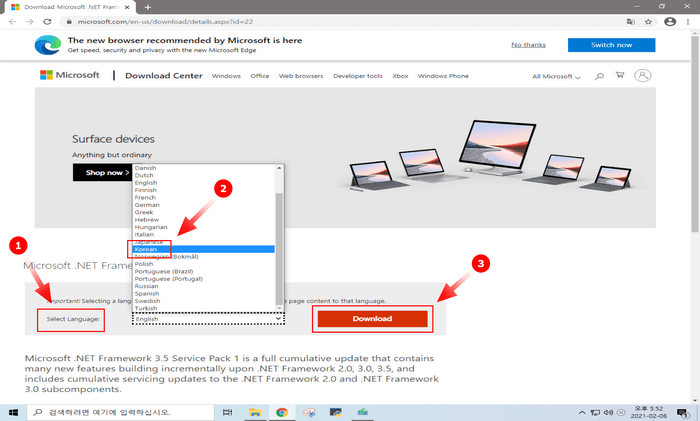This screenshot has width=700, height=421.
Task: Open File Explorer from taskbar
Action: point(254,413)
